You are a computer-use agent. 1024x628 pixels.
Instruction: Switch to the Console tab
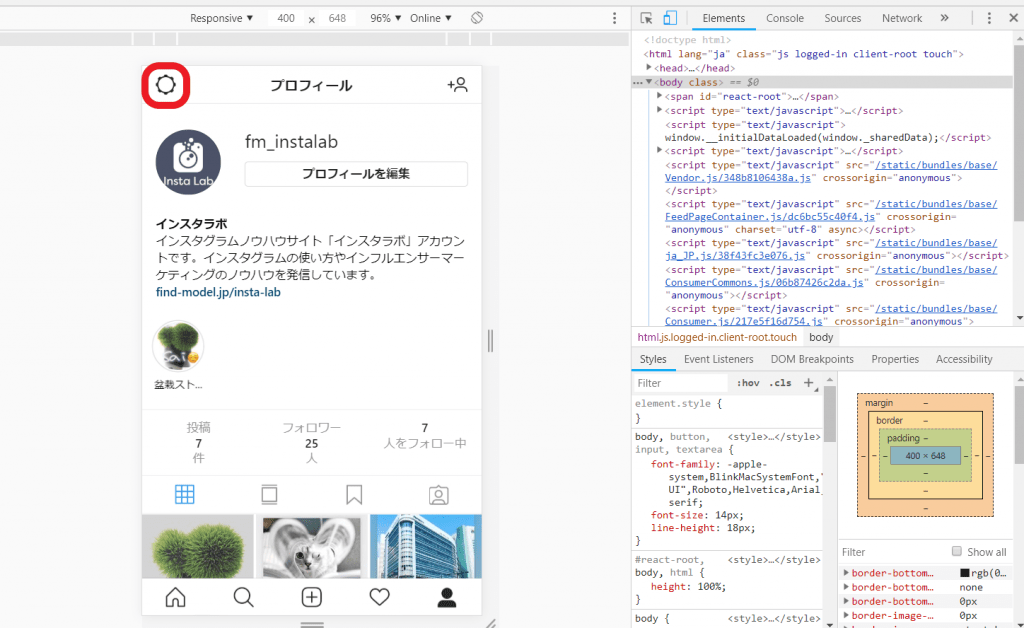(784, 18)
